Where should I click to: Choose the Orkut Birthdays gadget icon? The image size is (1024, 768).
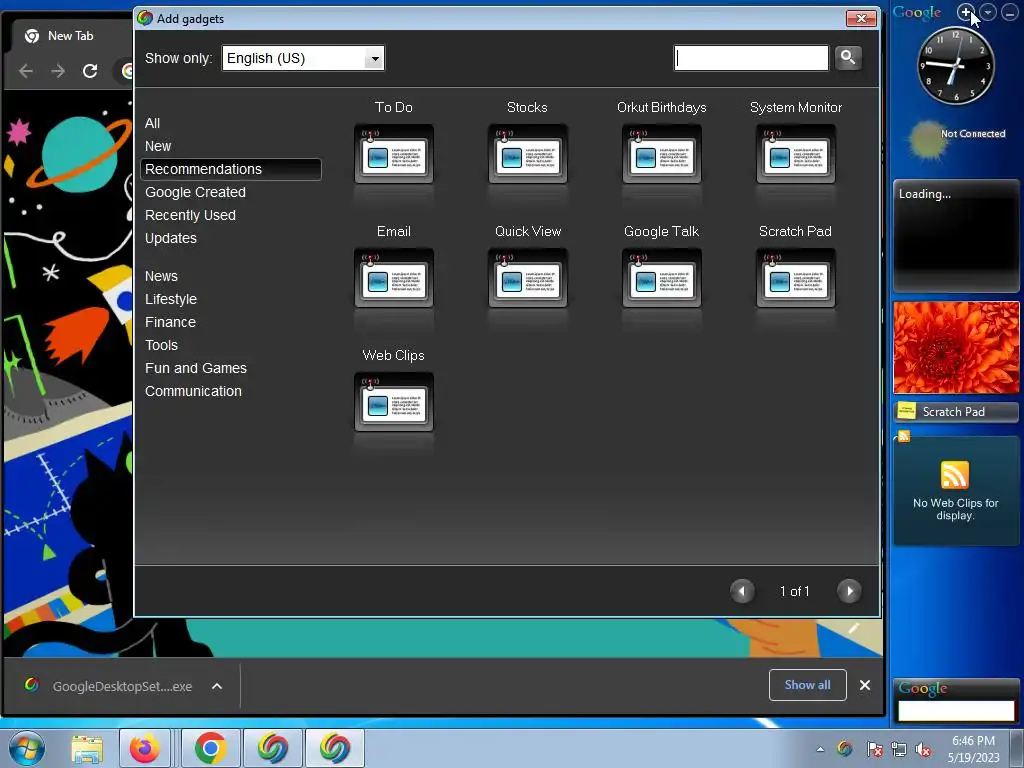coord(662,154)
